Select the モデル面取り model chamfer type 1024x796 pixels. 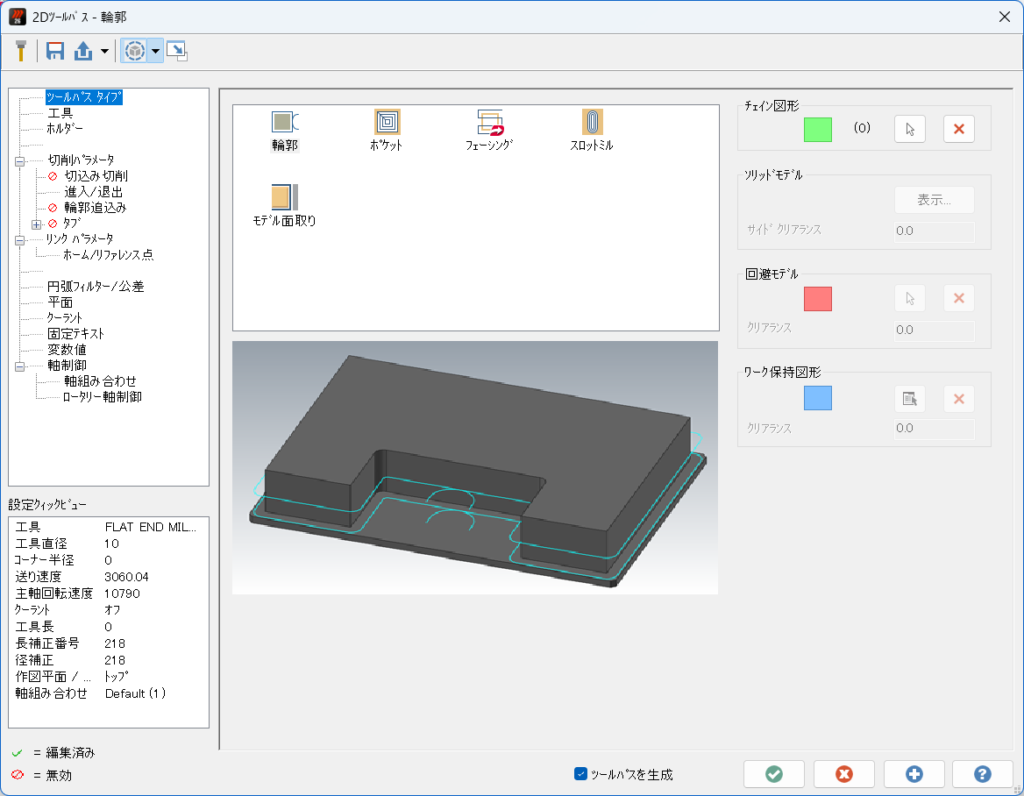285,206
